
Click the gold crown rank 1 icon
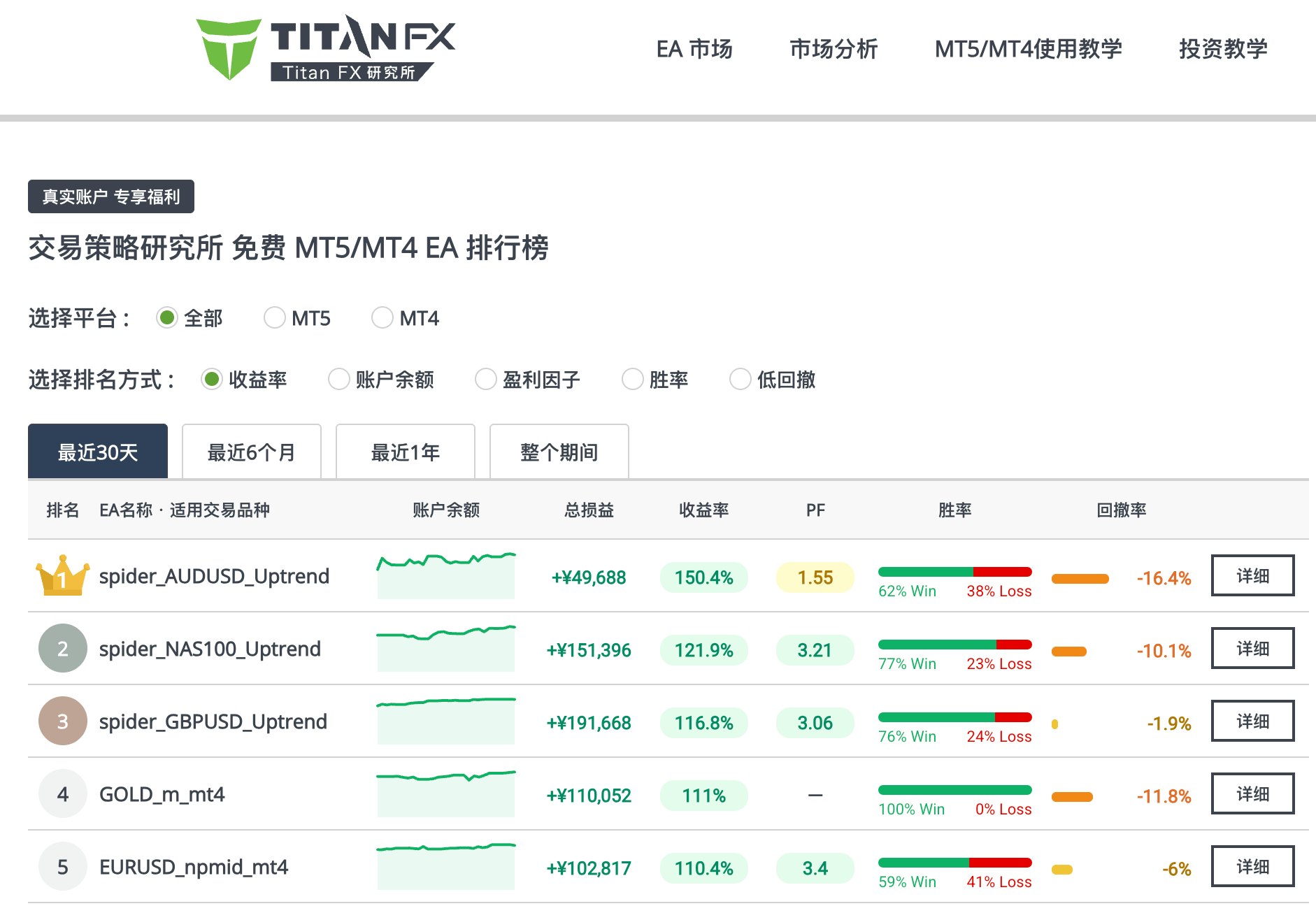click(x=62, y=576)
